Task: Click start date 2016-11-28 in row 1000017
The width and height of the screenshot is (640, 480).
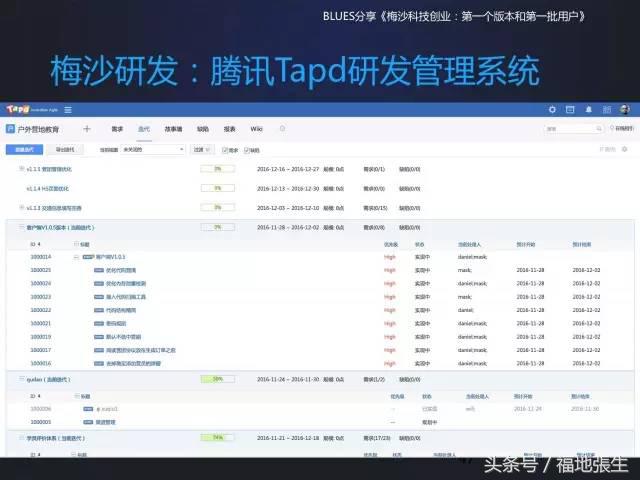Action: 530,350
